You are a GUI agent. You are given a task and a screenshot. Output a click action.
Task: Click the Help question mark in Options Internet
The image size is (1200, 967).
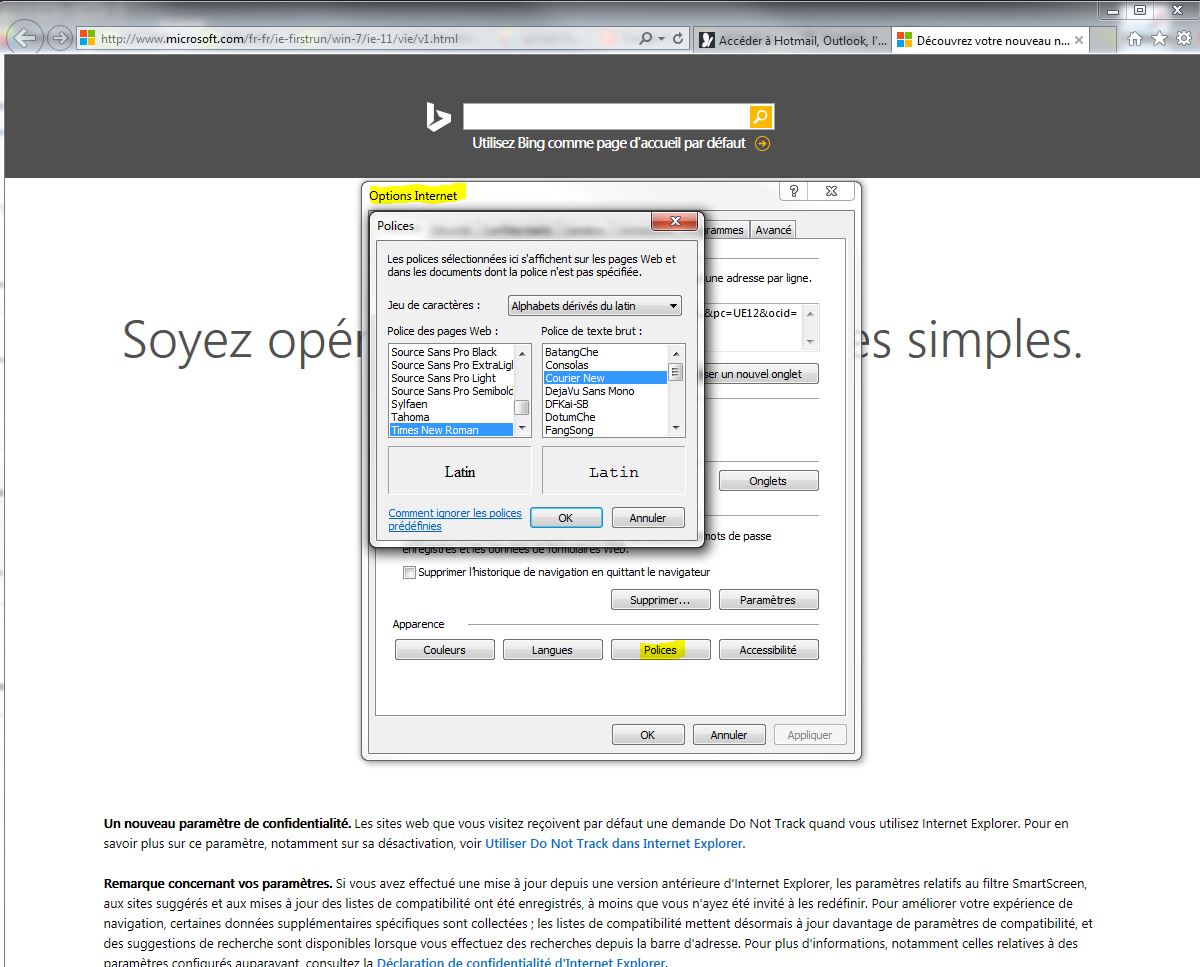click(x=793, y=192)
